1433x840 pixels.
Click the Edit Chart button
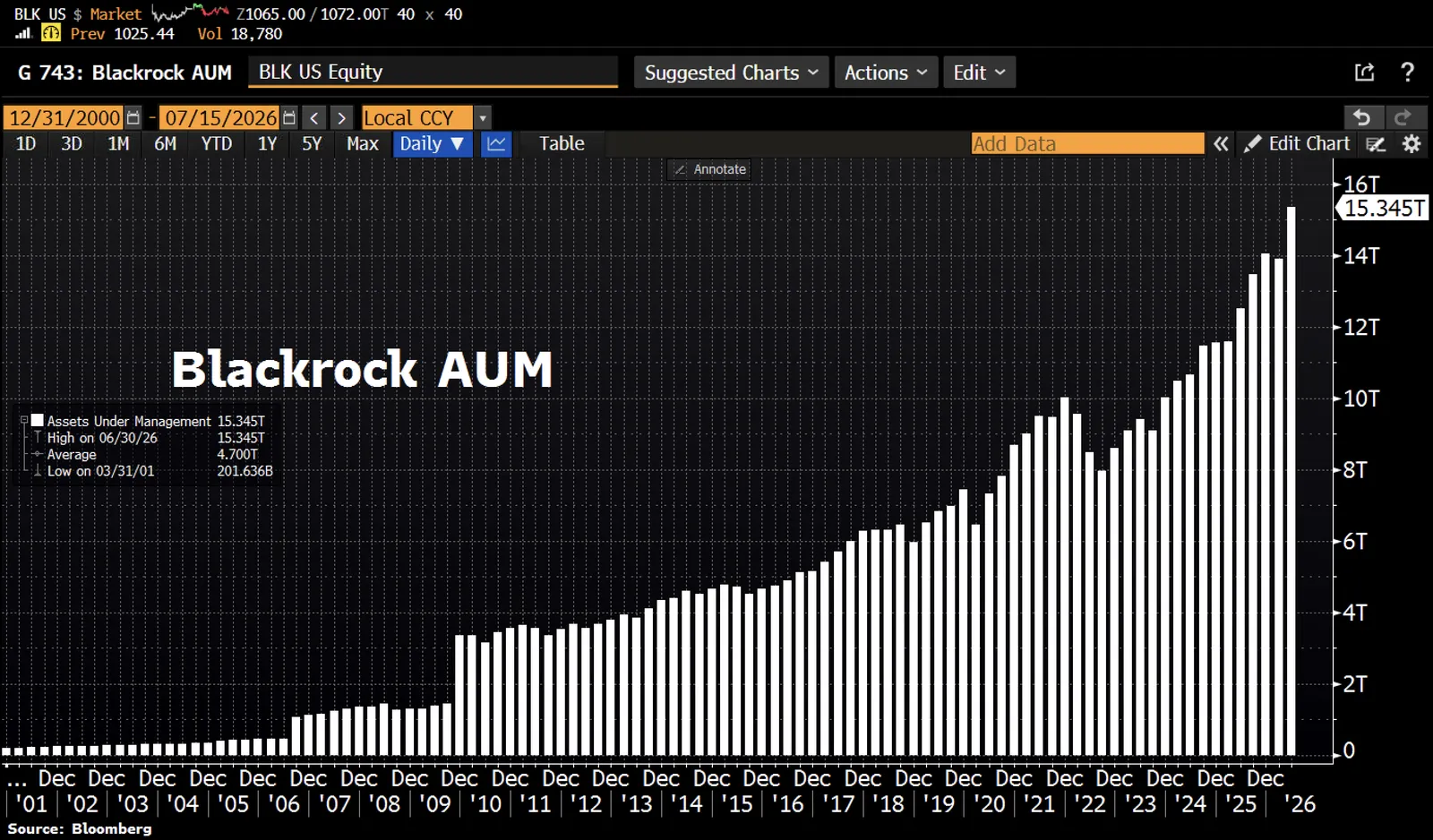point(1297,143)
